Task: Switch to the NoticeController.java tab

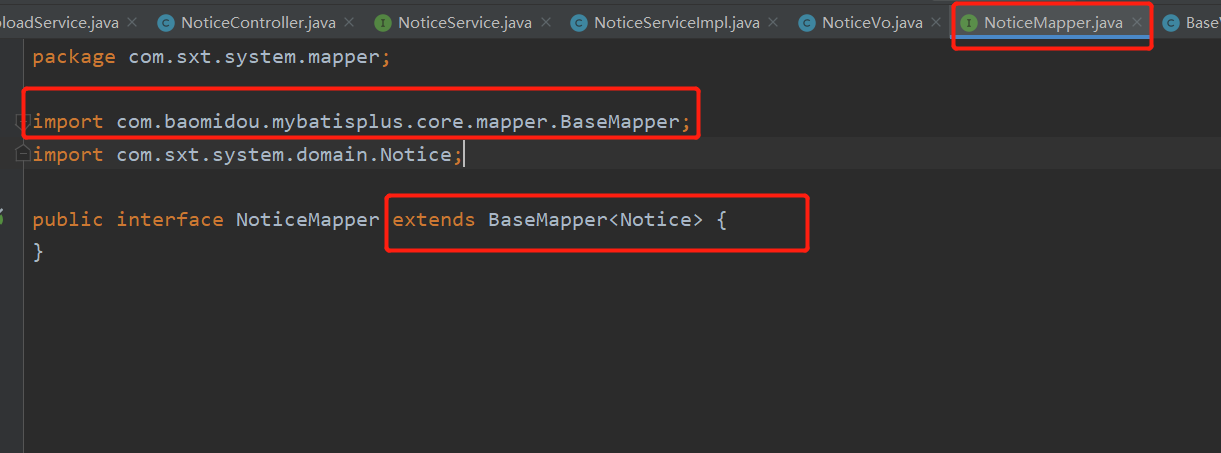Action: (x=258, y=22)
